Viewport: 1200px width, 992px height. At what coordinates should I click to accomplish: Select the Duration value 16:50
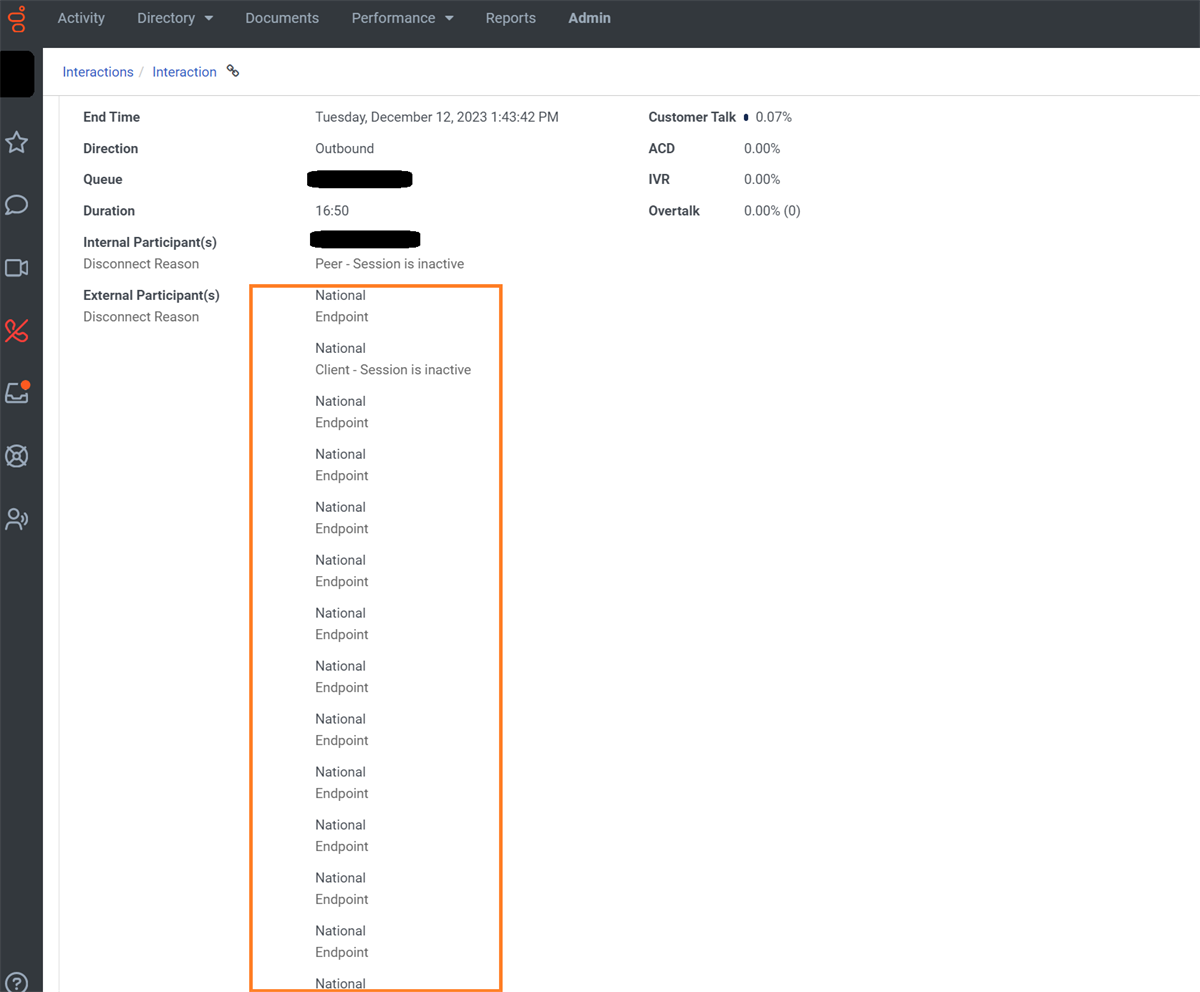click(332, 211)
